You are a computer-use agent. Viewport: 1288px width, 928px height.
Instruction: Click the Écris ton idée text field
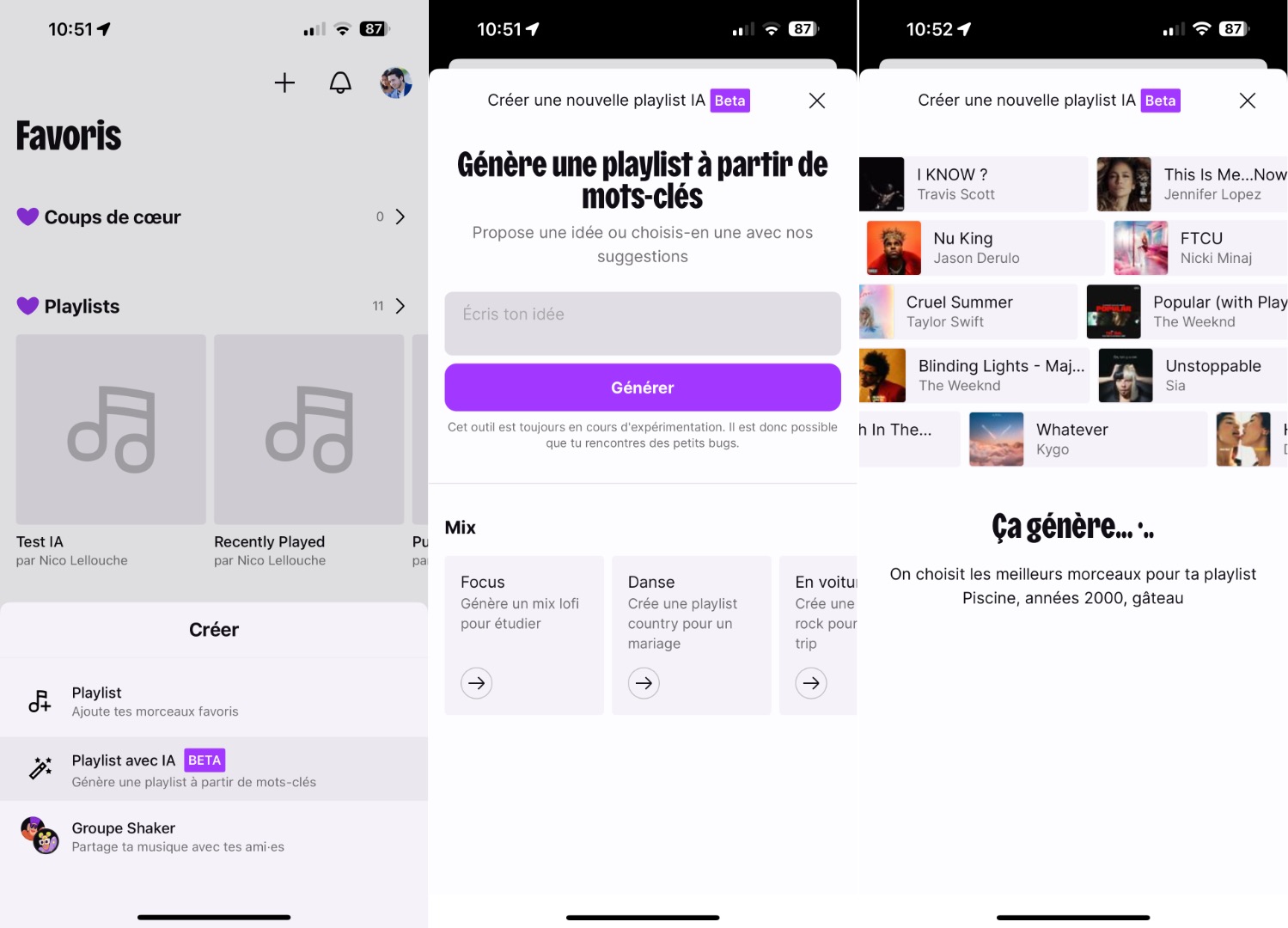[x=643, y=323]
